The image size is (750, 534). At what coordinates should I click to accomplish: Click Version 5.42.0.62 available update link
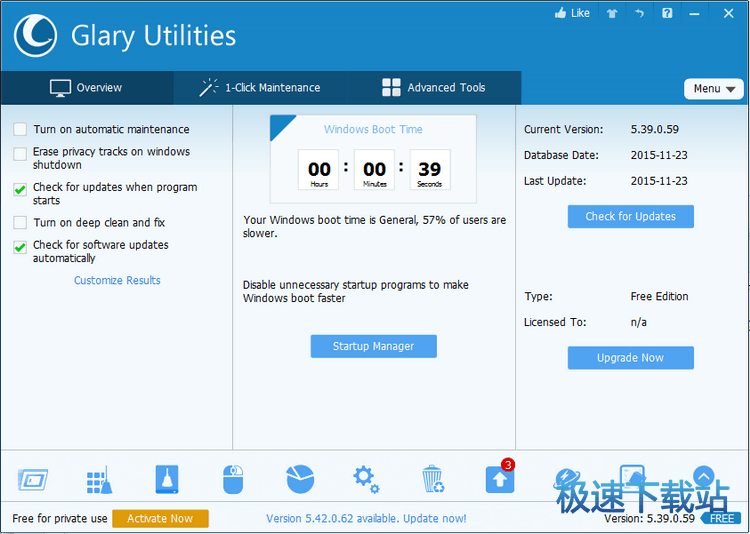pyautogui.click(x=366, y=519)
